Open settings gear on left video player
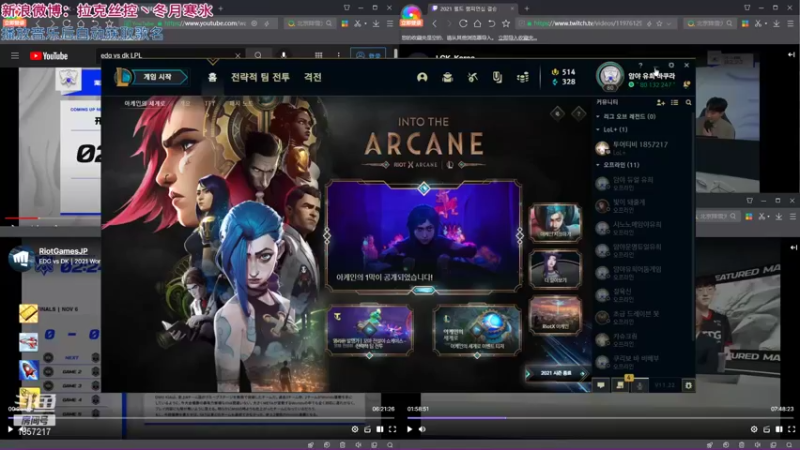800x450 pixels. (x=355, y=429)
